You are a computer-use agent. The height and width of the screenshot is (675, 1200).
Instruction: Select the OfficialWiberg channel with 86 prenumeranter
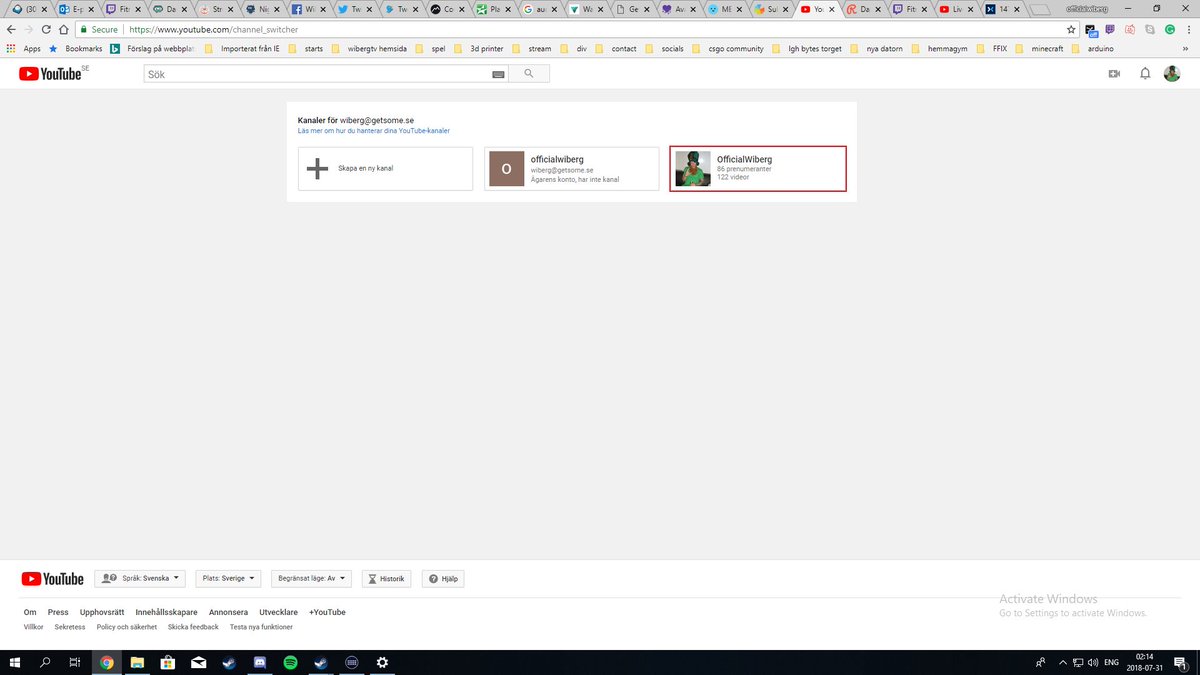(x=758, y=169)
